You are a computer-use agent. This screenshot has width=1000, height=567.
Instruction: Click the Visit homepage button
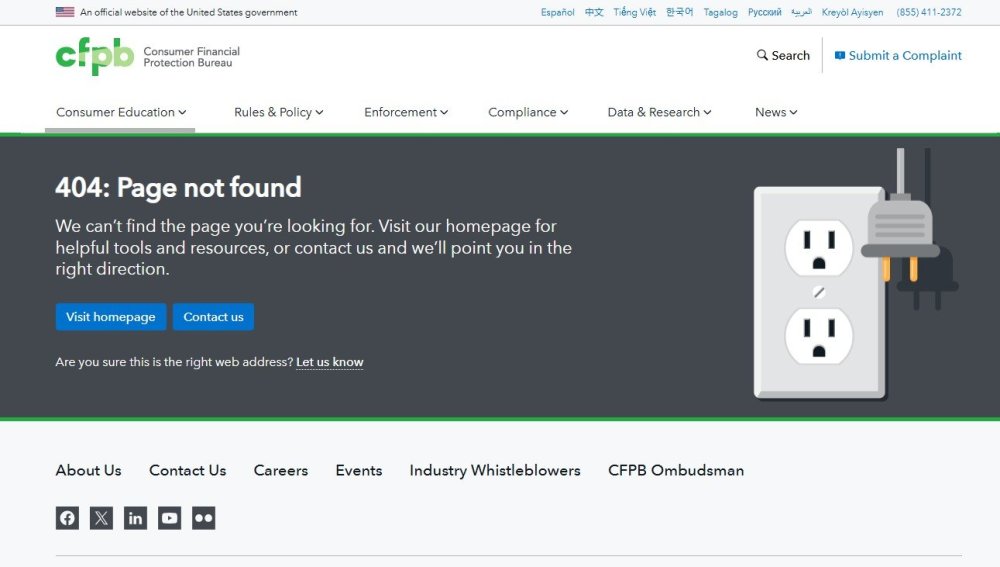(x=111, y=317)
